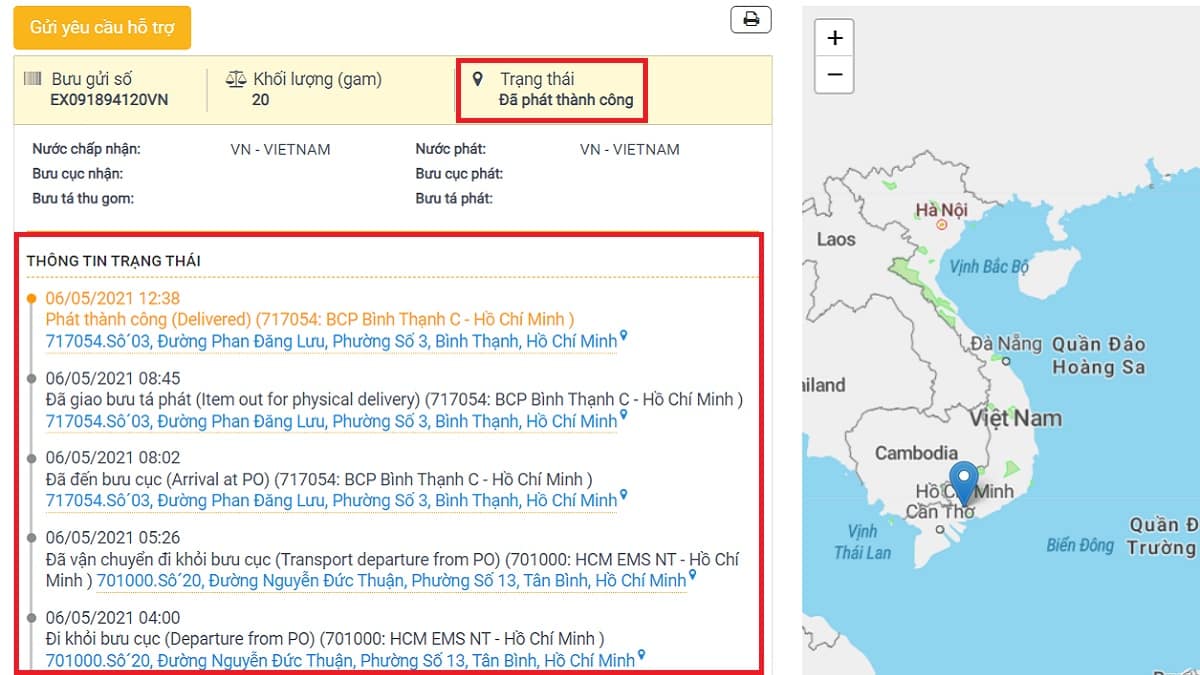Click the printer icon button
This screenshot has height=675, width=1200.
(x=751, y=19)
